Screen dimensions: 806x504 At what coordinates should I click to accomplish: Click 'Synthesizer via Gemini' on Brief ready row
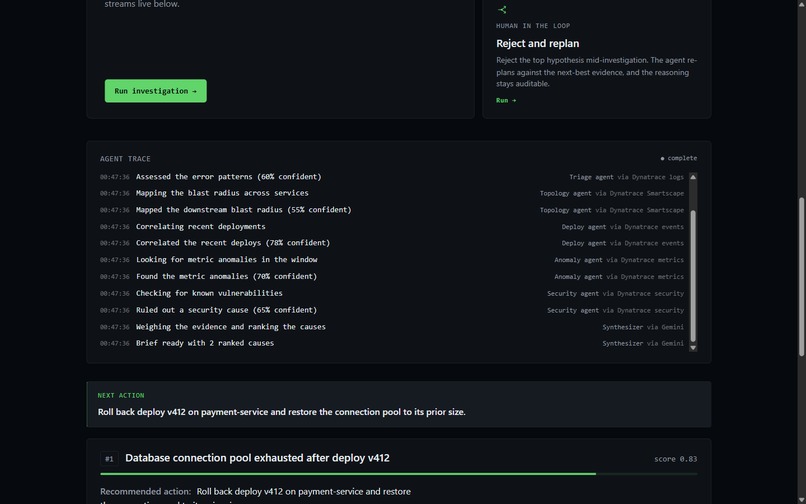pos(643,344)
